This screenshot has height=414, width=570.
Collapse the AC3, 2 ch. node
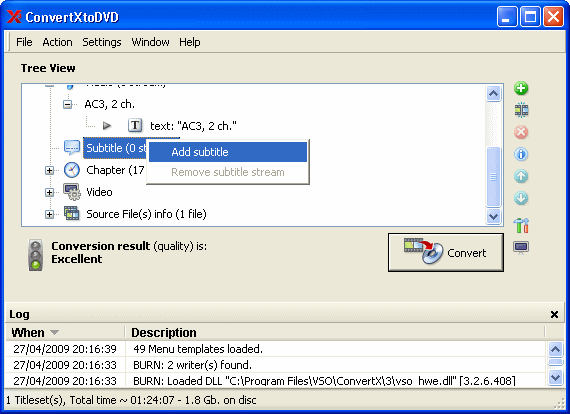[67, 105]
